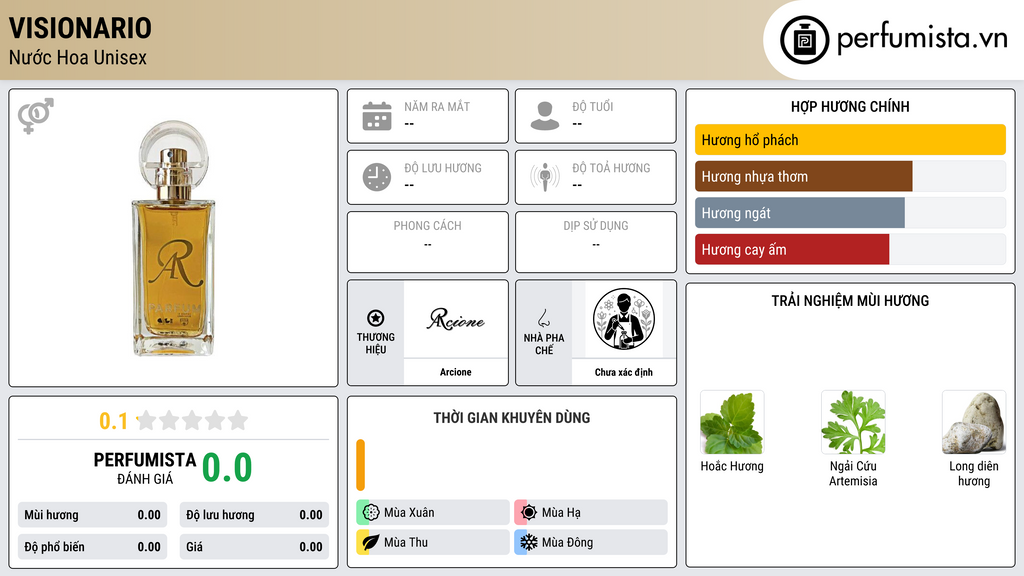Click the calendar icon for Năm ra mắt
This screenshot has width=1024, height=576.
pos(377,116)
